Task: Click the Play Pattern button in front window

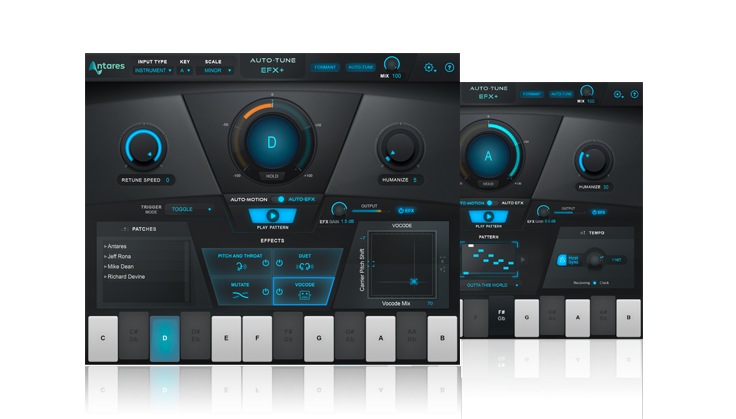Action: tap(273, 216)
